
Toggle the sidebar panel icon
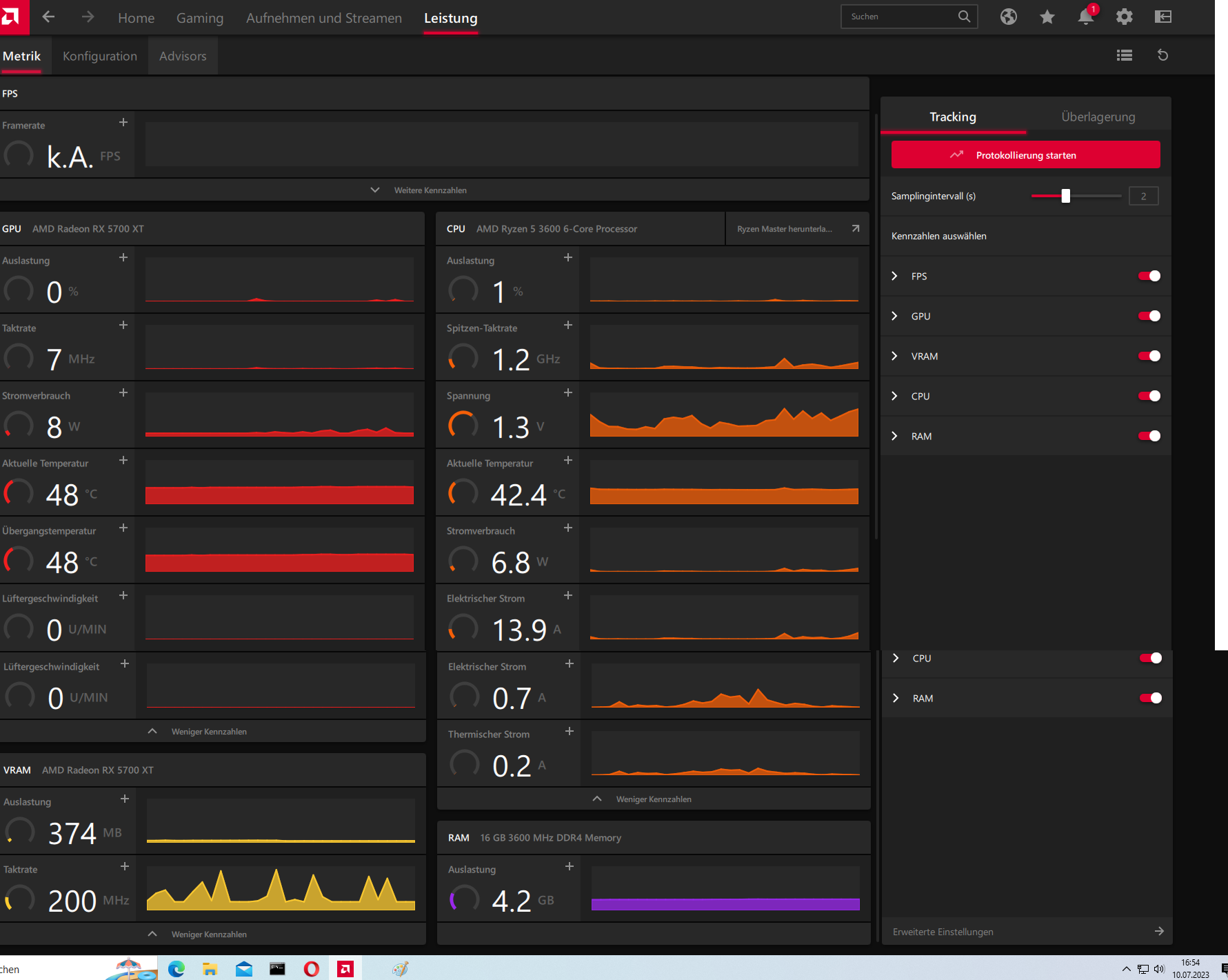click(x=1163, y=17)
